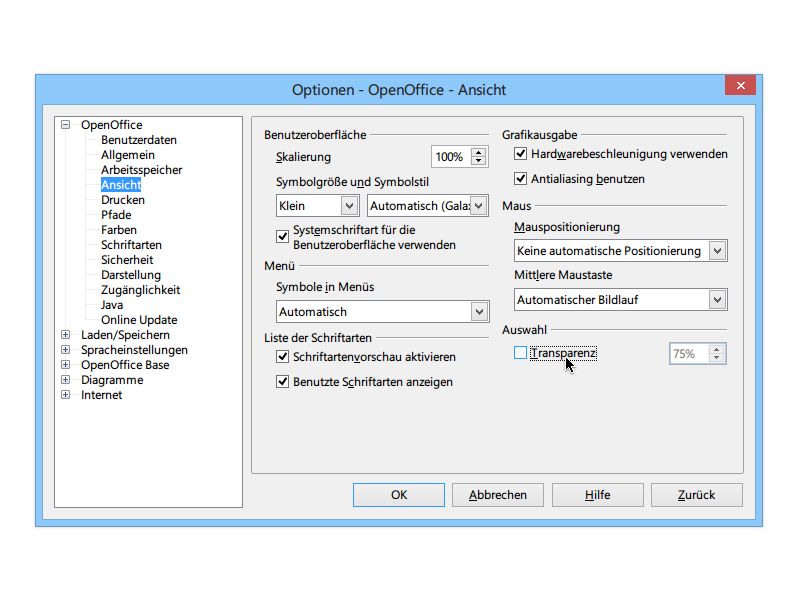
Task: Decrease Skalierung with the down arrow
Action: click(x=479, y=161)
